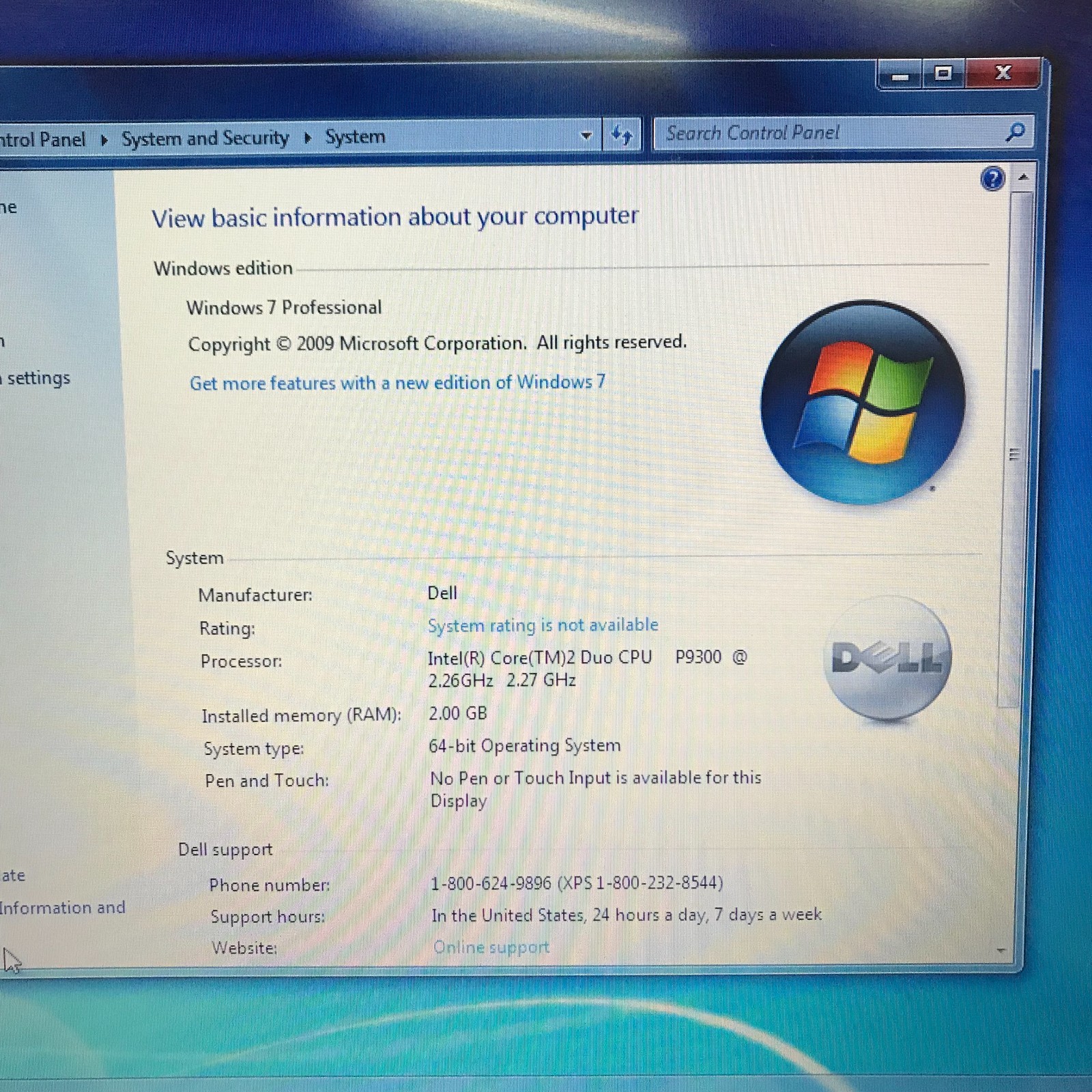Open 'System rating is not available' link
This screenshot has height=1092, width=1092.
[543, 625]
